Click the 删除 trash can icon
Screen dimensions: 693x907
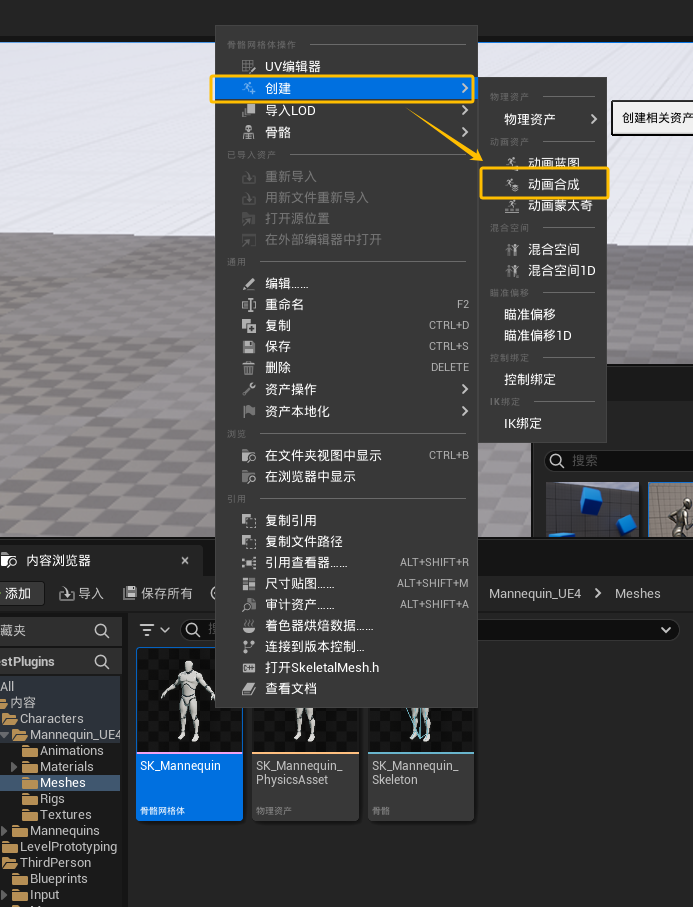(249, 368)
